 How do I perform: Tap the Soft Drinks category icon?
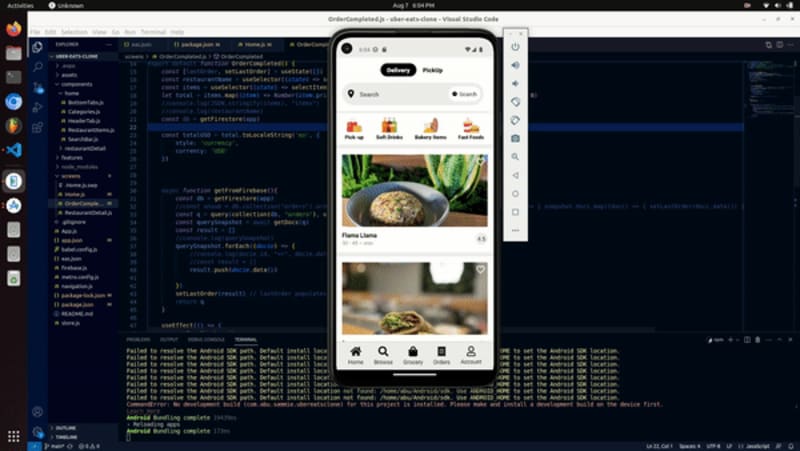(x=389, y=129)
